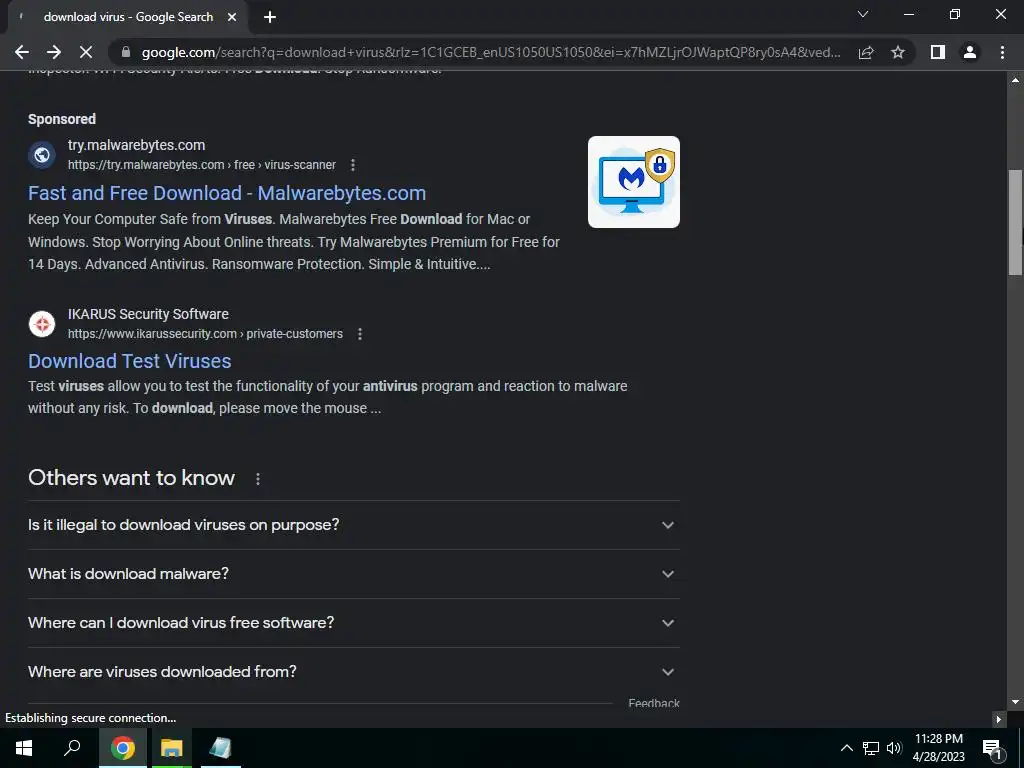The image size is (1024, 768).
Task: Select the download virus - Google Search tab
Action: (128, 17)
